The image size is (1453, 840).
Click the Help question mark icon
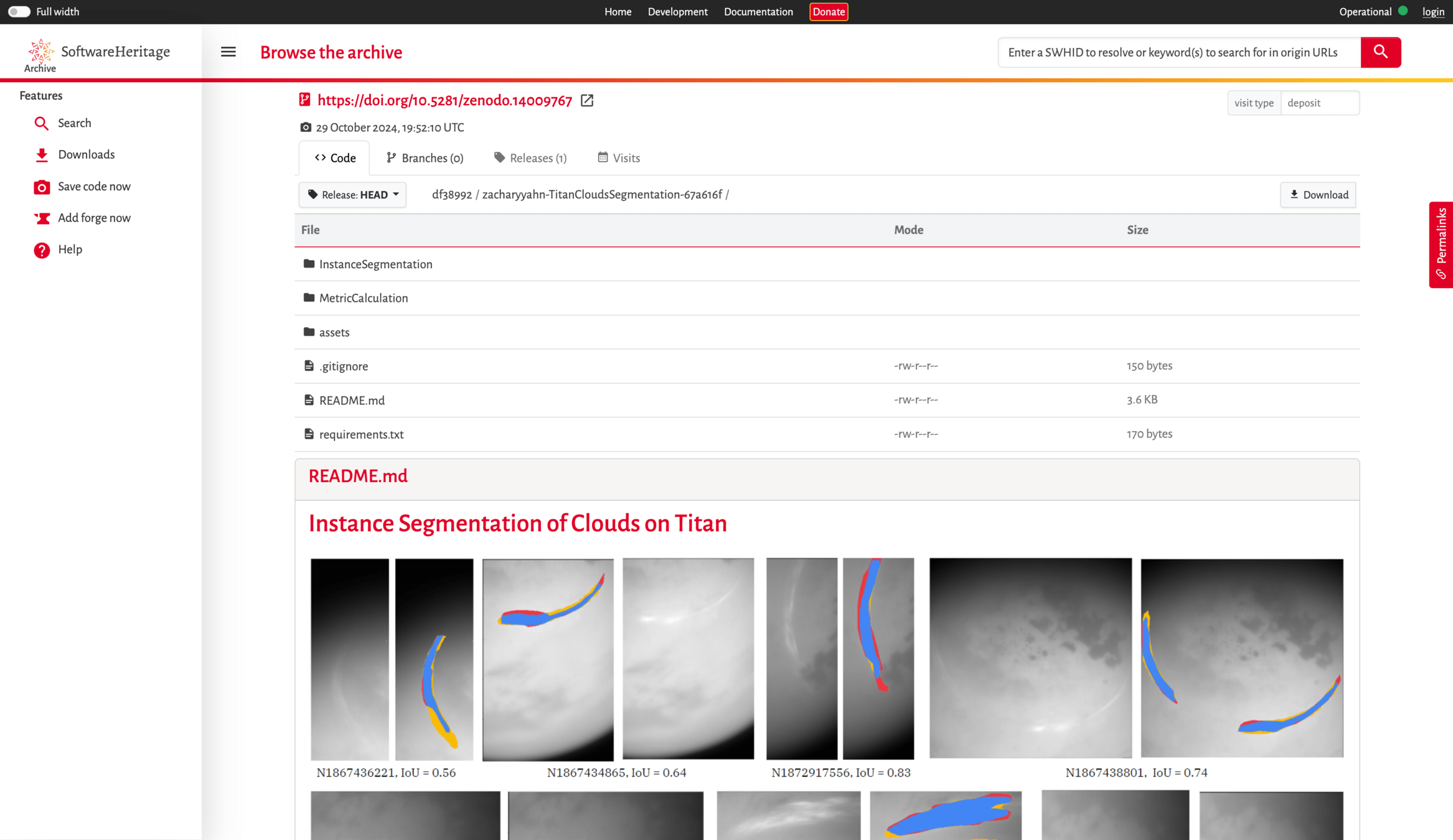click(x=42, y=250)
